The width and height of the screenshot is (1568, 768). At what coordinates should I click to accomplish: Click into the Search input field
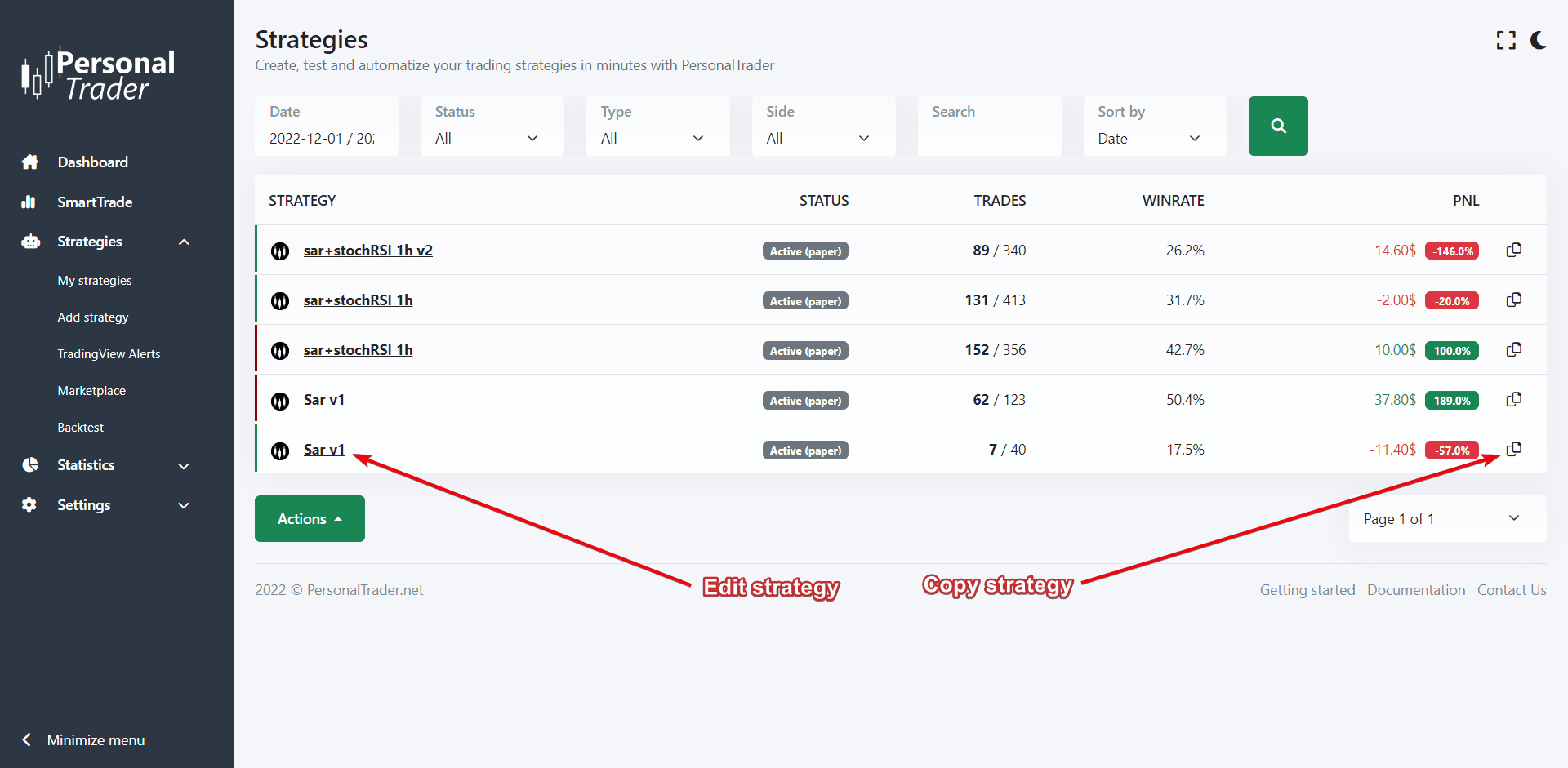988,138
